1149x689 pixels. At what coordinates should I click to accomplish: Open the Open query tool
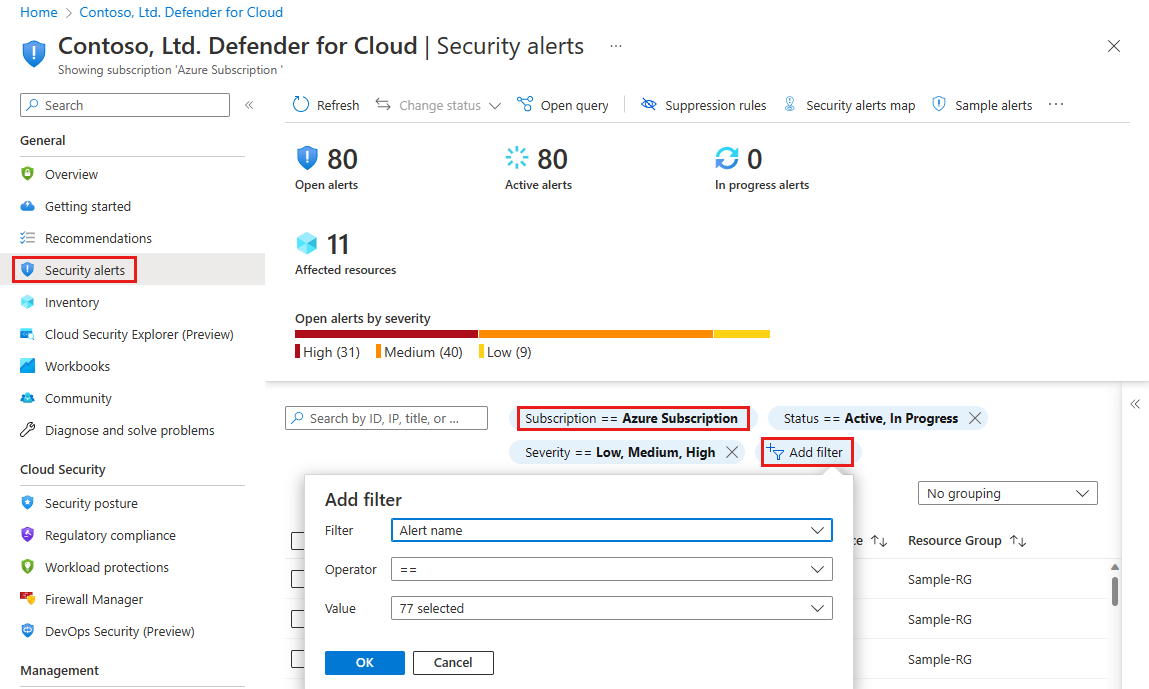563,105
